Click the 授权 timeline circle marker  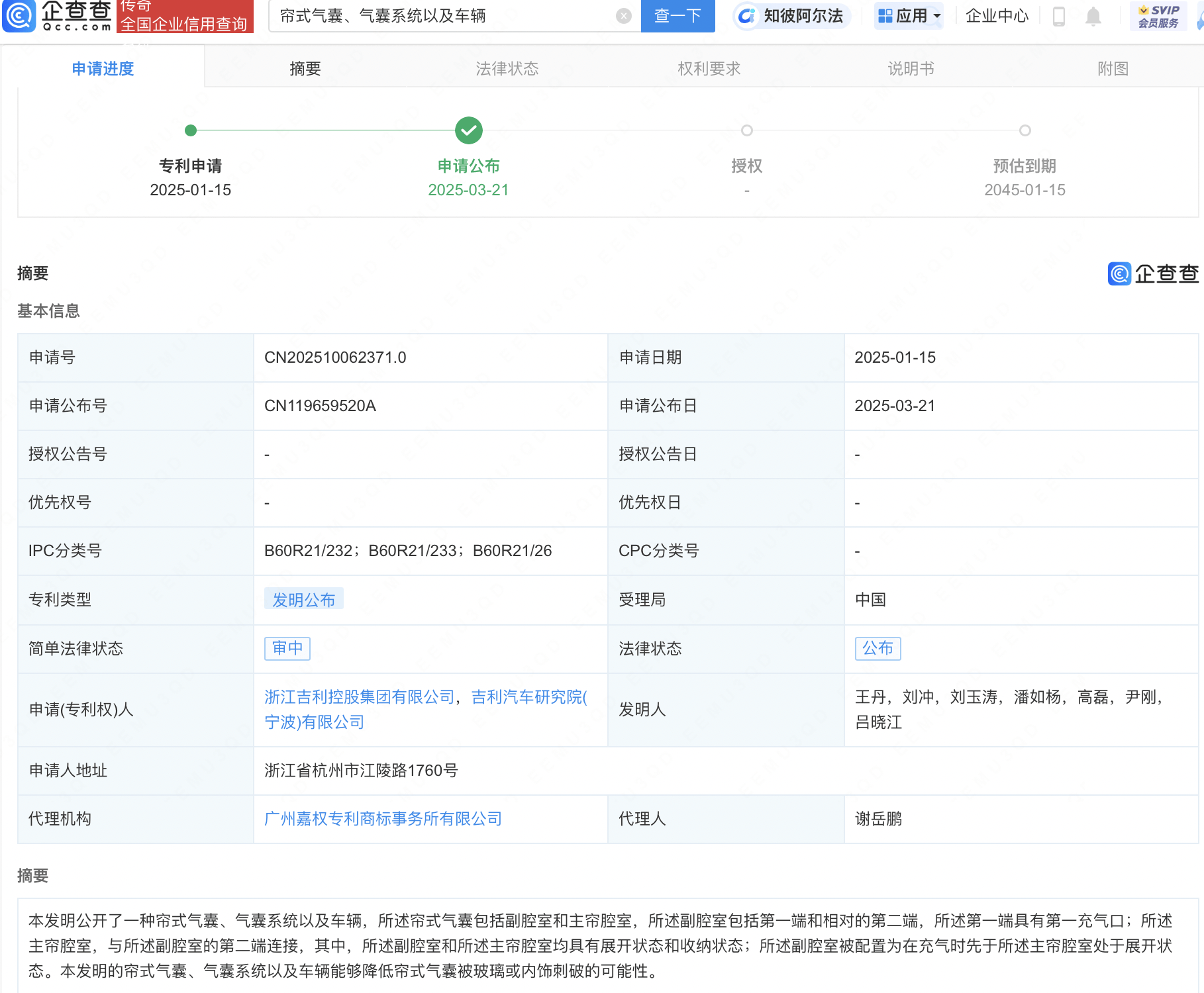(747, 130)
